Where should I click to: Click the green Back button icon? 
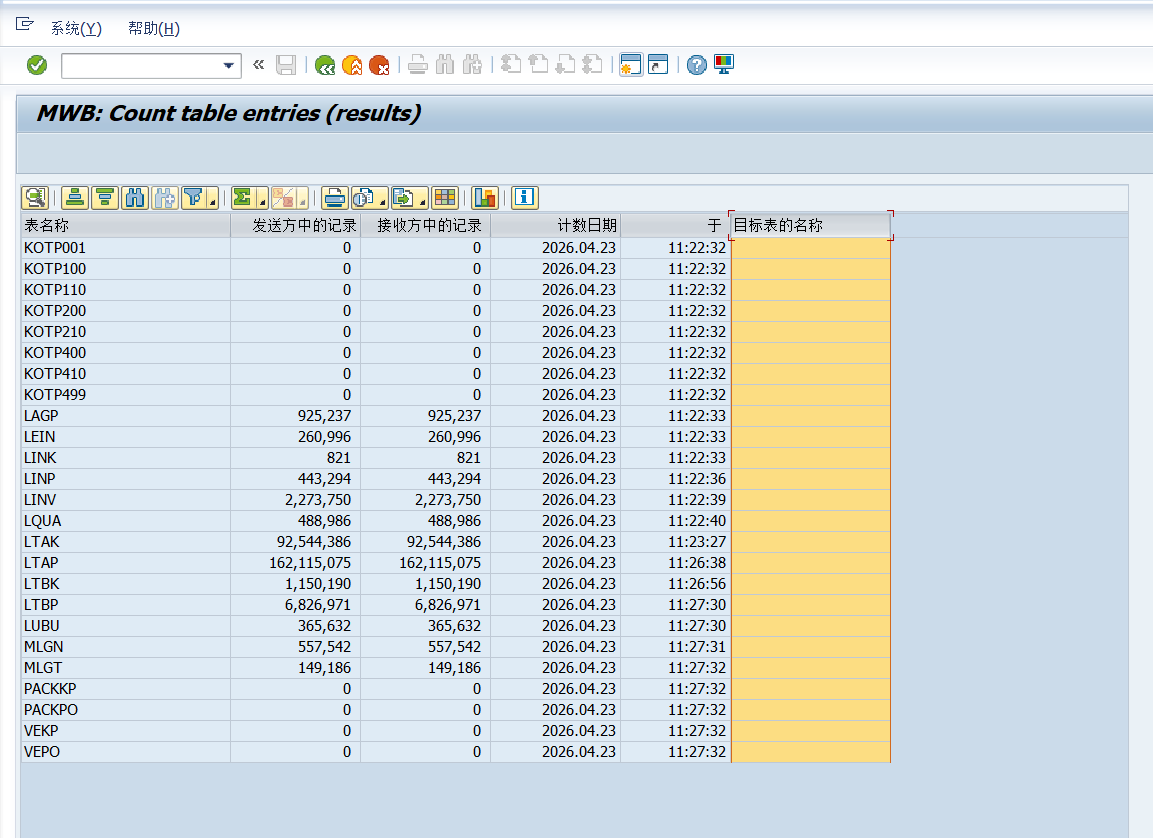pyautogui.click(x=325, y=65)
